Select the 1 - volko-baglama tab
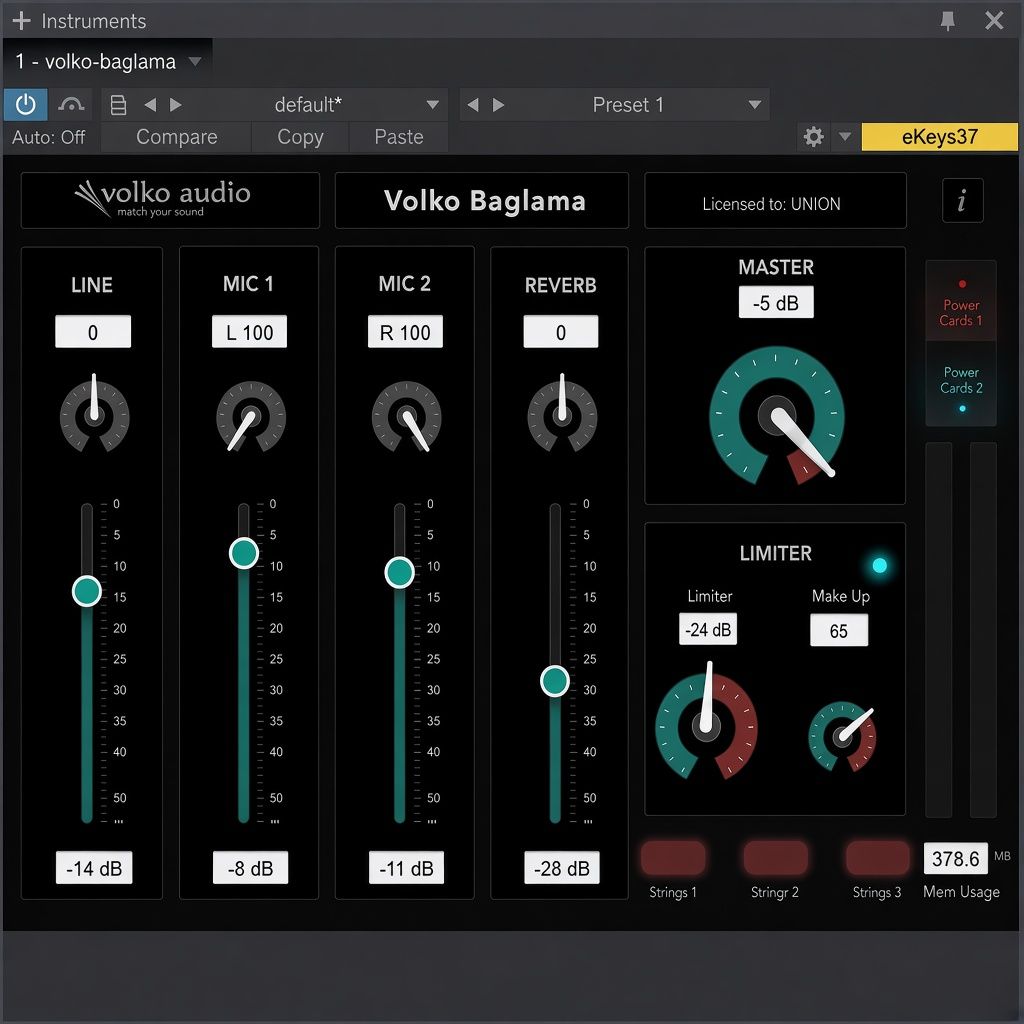This screenshot has height=1024, width=1024. coord(108,61)
